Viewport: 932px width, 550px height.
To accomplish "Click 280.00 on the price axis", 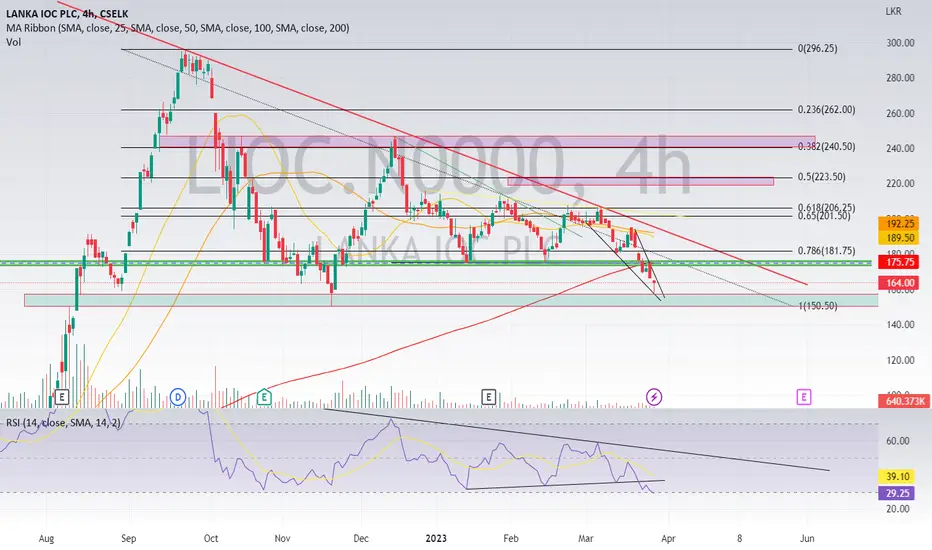I will 900,78.
